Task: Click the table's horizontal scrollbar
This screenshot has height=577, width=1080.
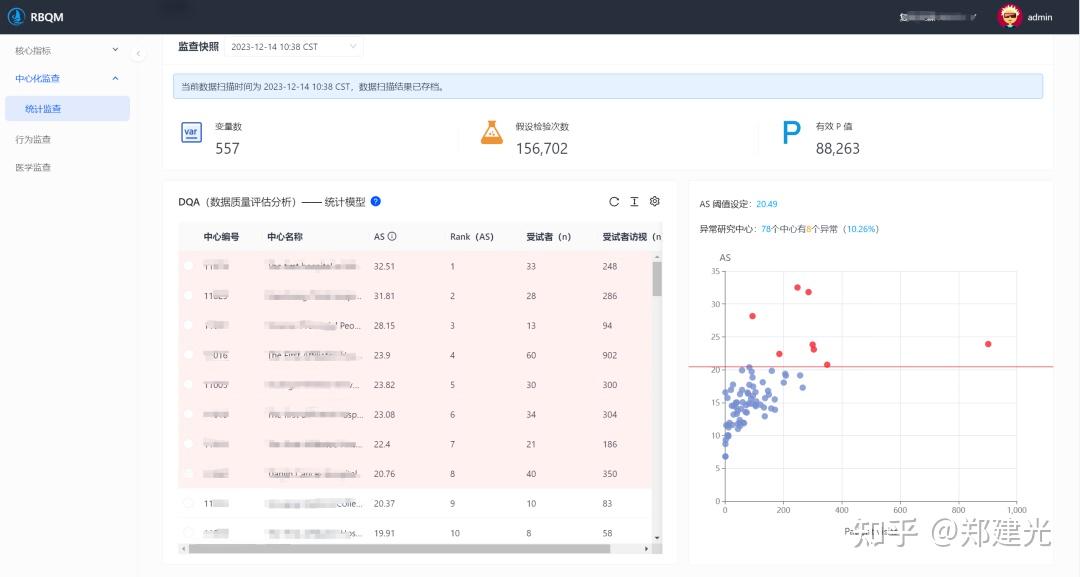Action: pos(399,549)
